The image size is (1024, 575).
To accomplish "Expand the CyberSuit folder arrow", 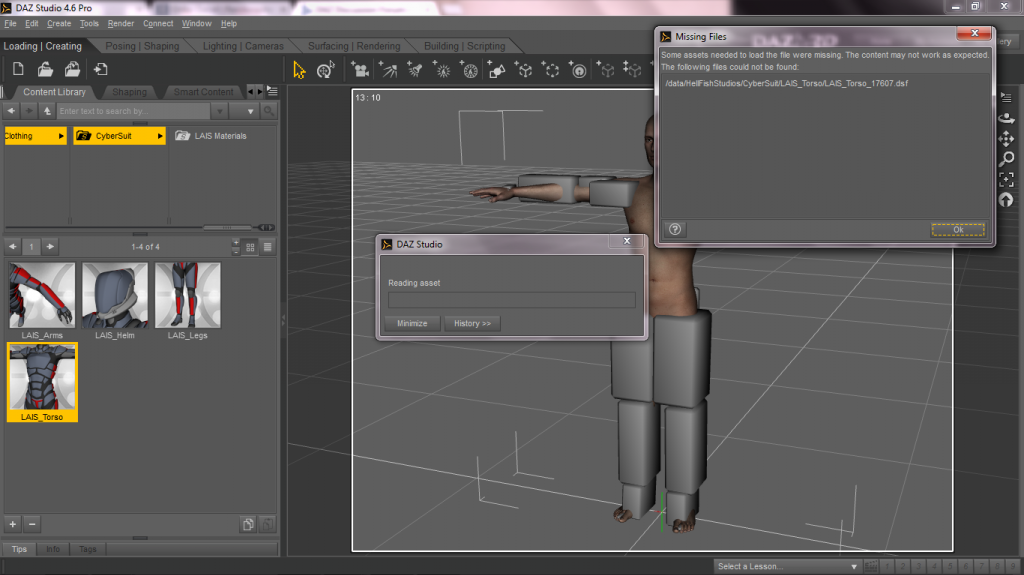I will click(160, 136).
